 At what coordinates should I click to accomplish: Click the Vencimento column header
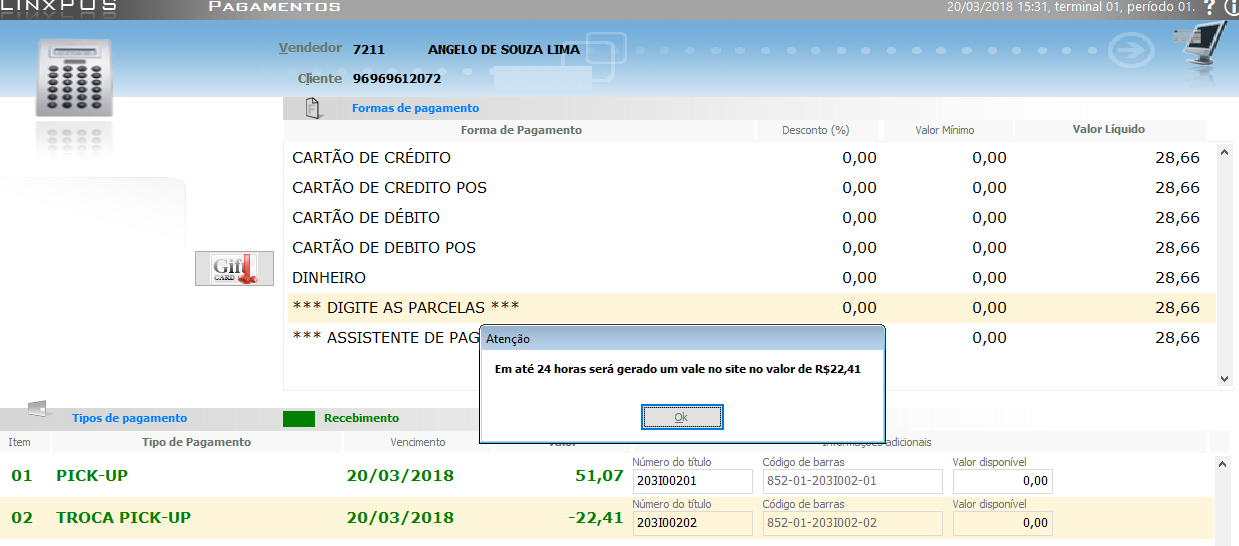[x=418, y=442]
